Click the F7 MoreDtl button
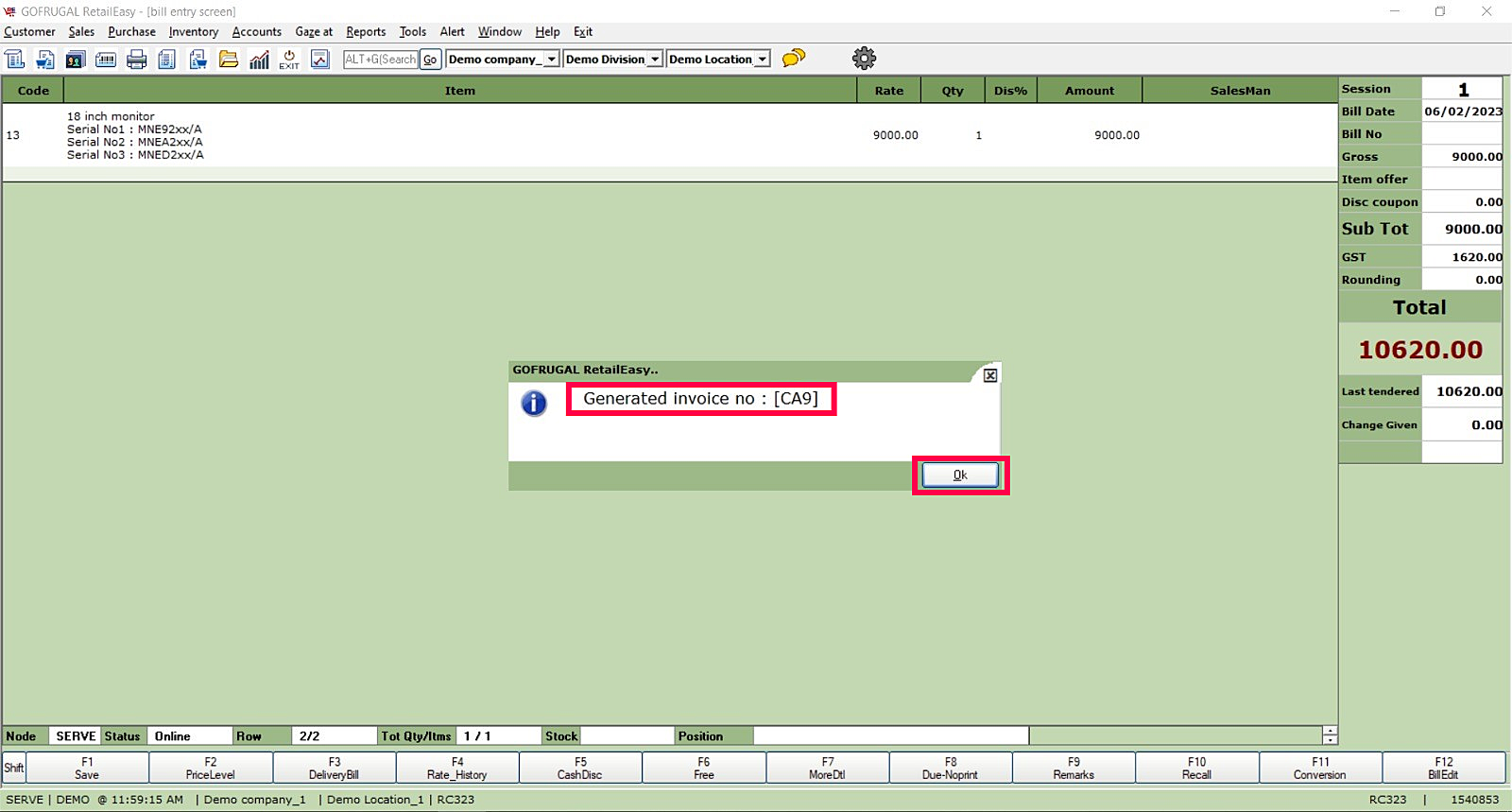Image resolution: width=1512 pixels, height=812 pixels. (x=828, y=768)
